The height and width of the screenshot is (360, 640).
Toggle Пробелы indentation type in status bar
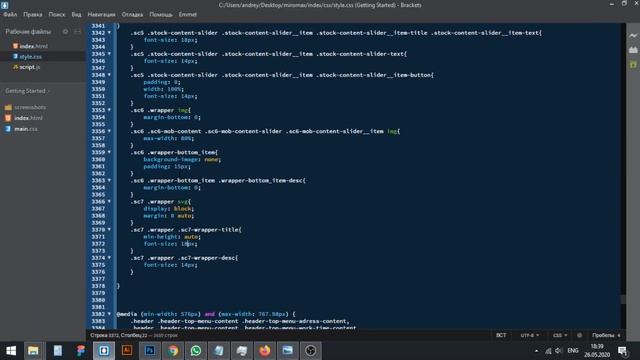(x=603, y=335)
